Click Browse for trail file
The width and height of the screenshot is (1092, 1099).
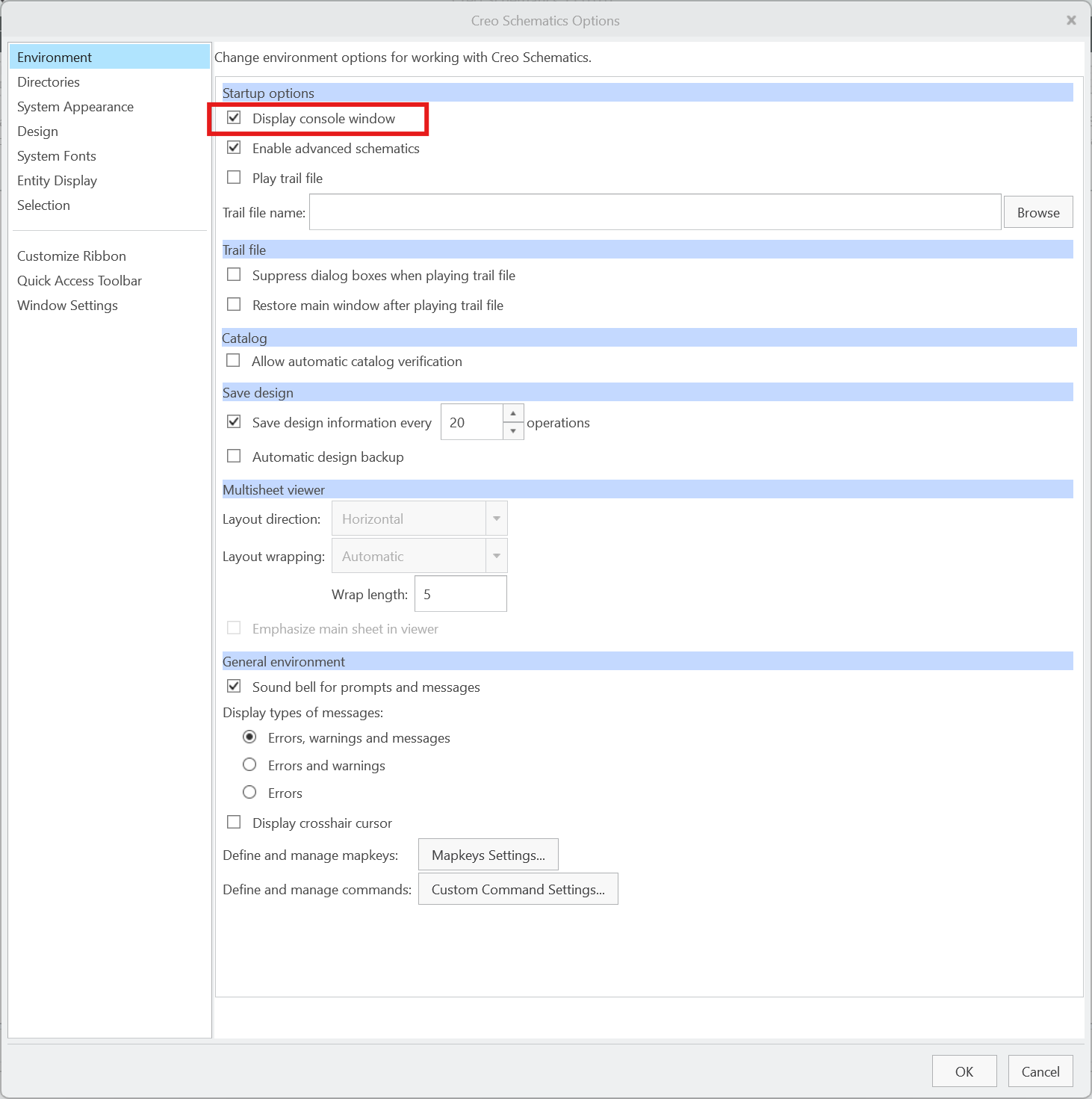pos(1038,212)
